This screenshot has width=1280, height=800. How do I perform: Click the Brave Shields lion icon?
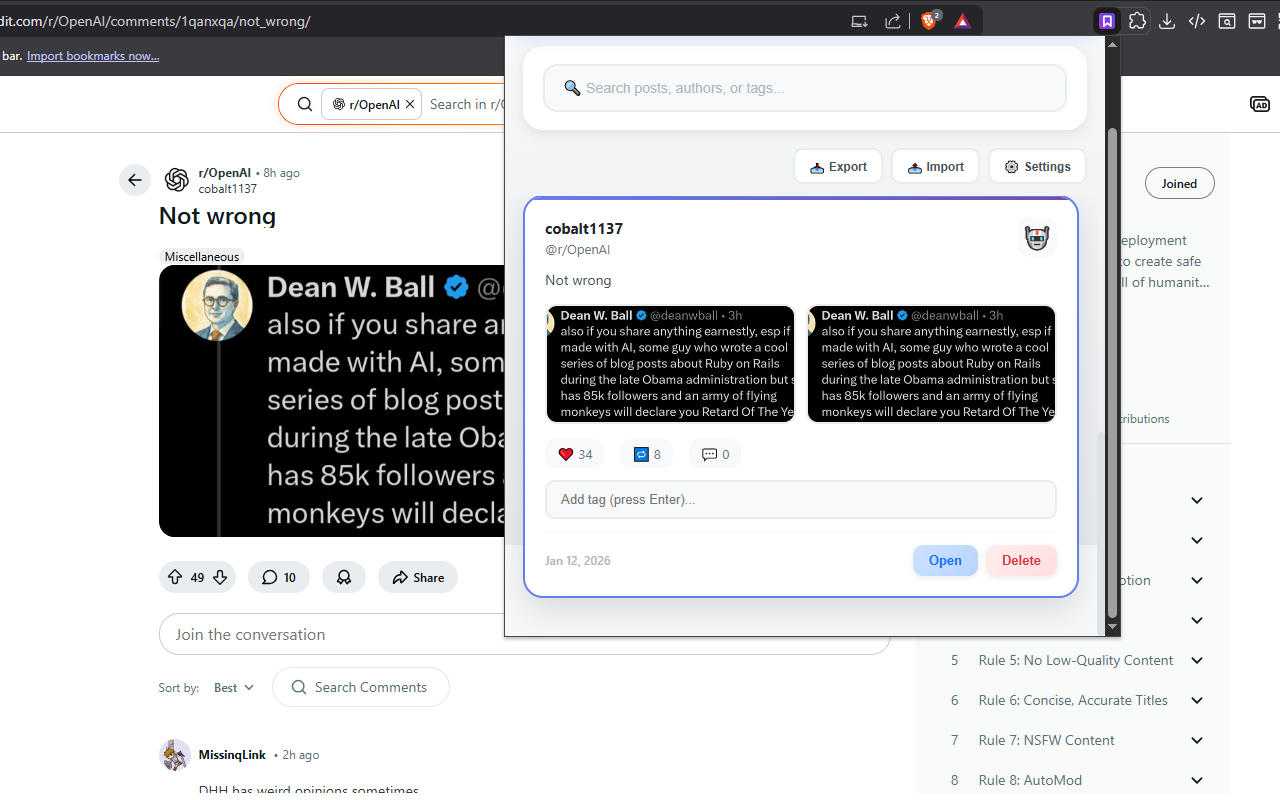[929, 21]
